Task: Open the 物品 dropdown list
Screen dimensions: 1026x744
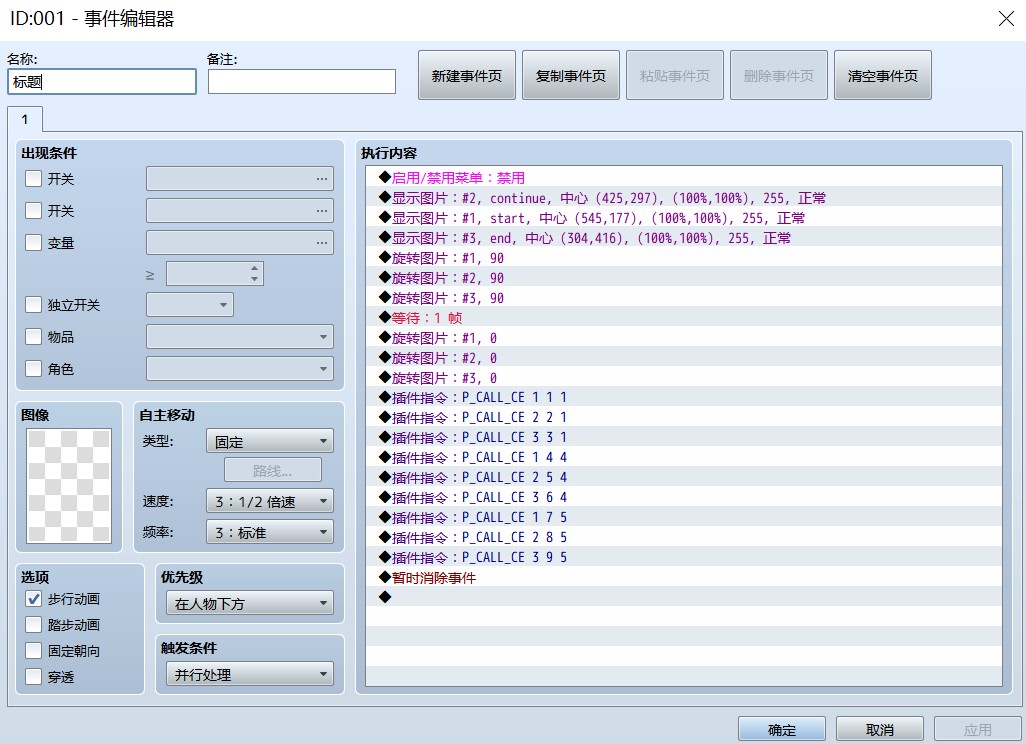Action: point(240,337)
